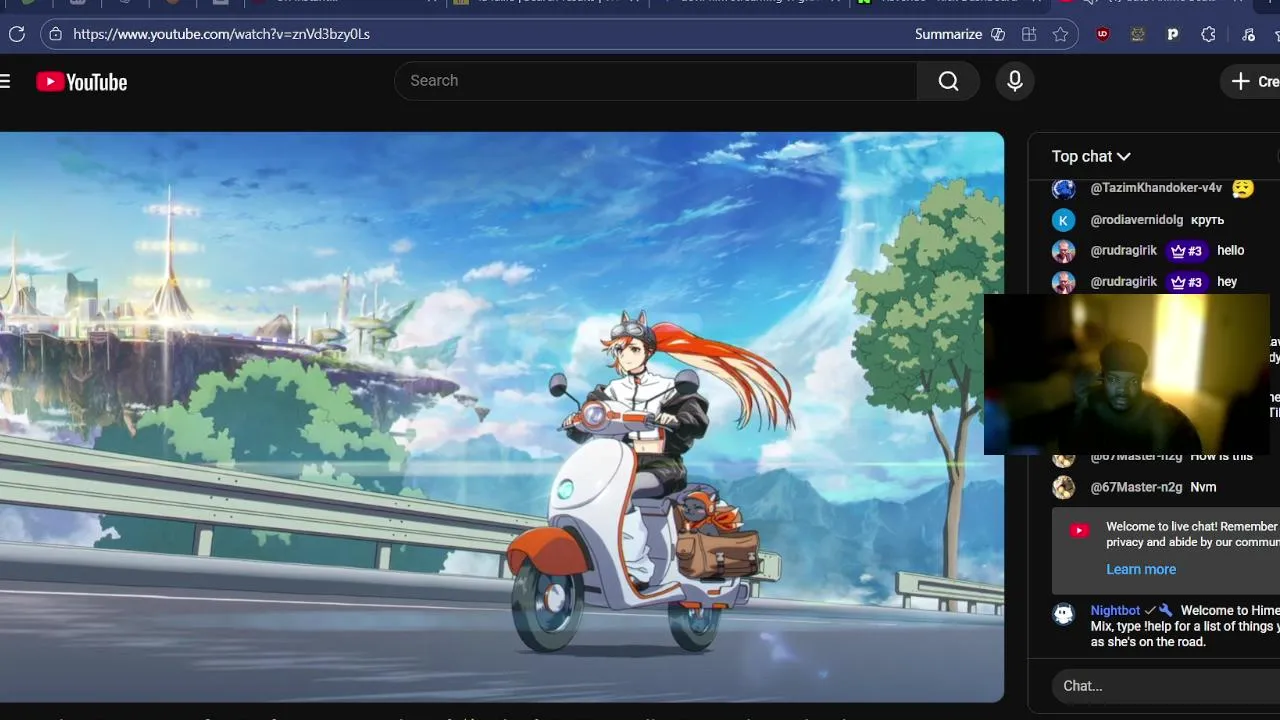1280x720 pixels.
Task: Expand the Top chat dropdown
Action: click(x=1091, y=156)
